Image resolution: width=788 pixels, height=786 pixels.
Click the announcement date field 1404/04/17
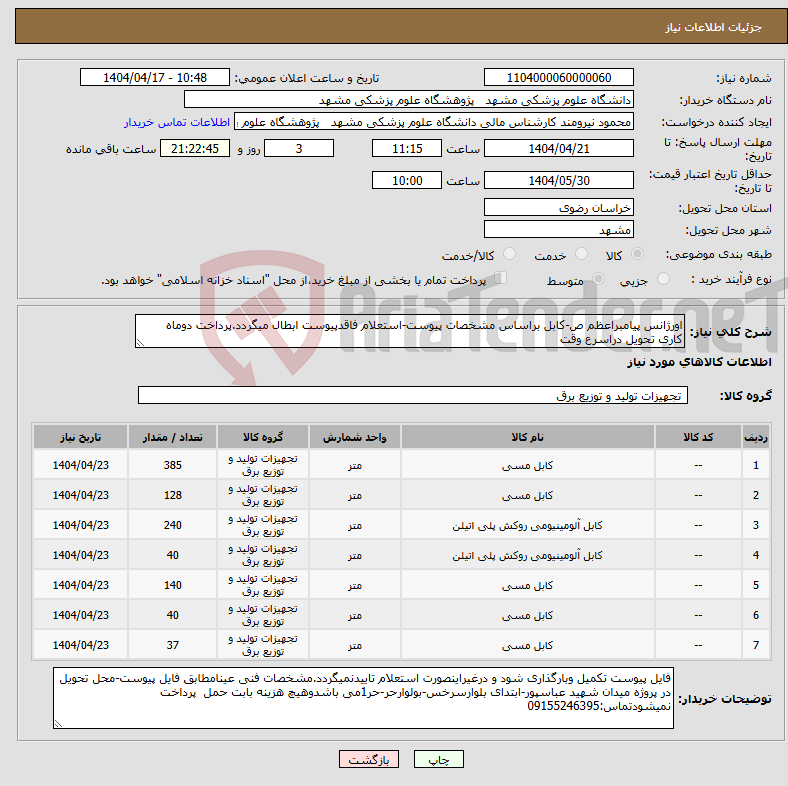coord(155,77)
